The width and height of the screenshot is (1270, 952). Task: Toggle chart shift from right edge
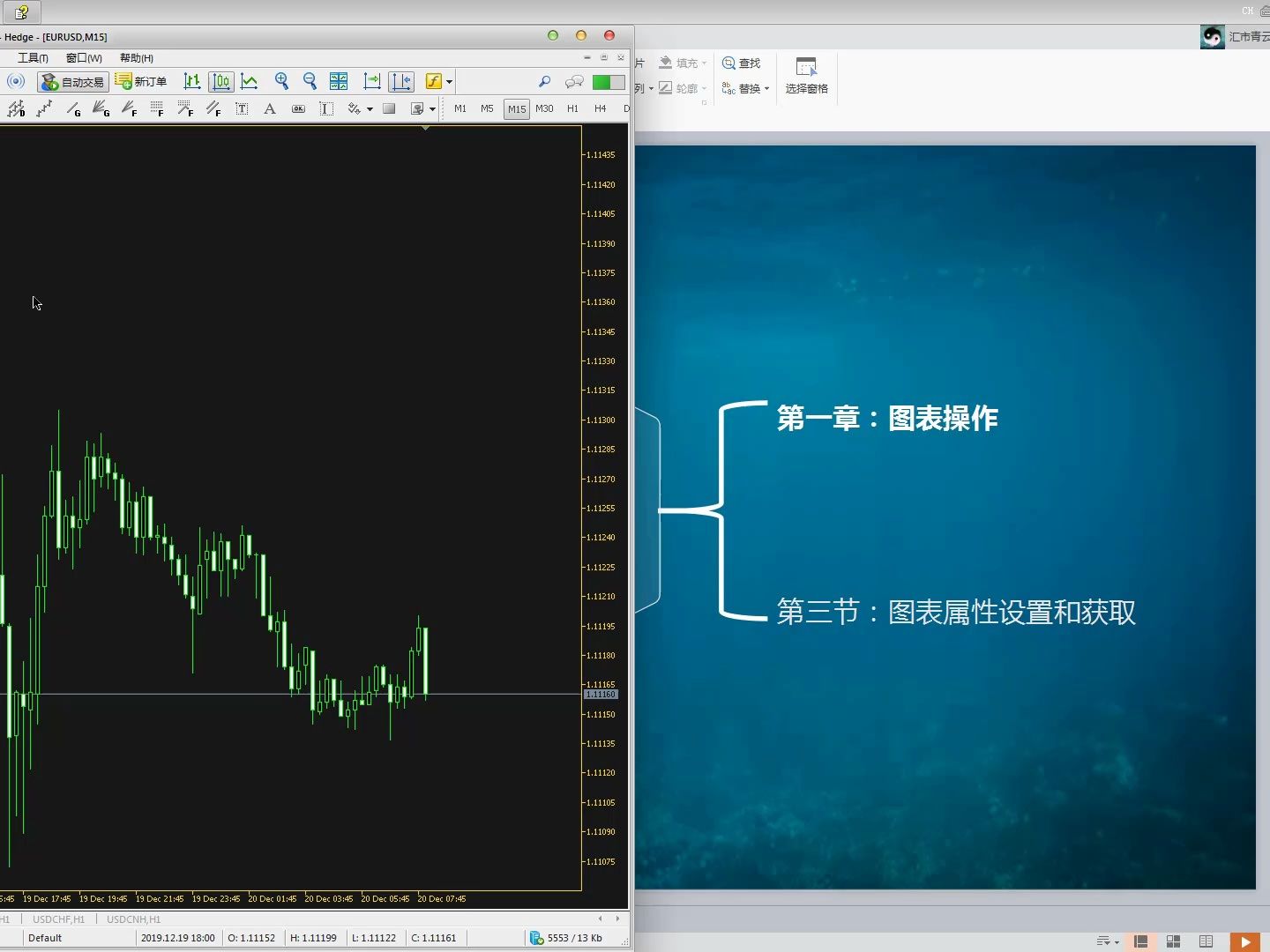pos(401,81)
